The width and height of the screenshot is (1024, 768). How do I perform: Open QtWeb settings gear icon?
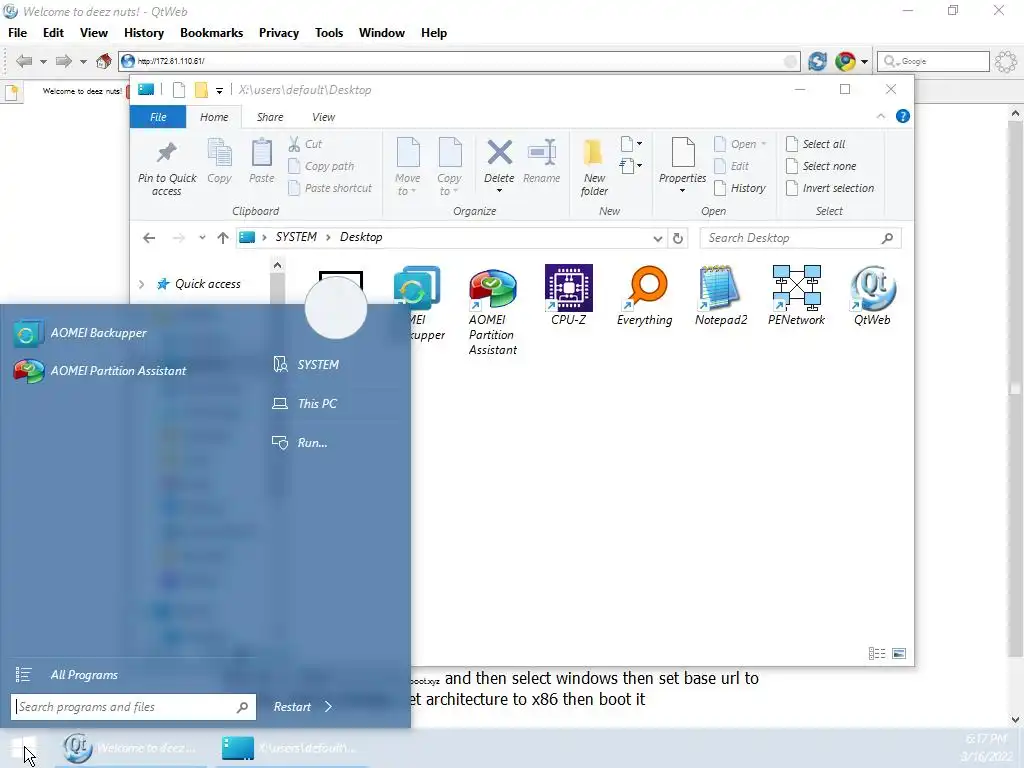point(1006,61)
